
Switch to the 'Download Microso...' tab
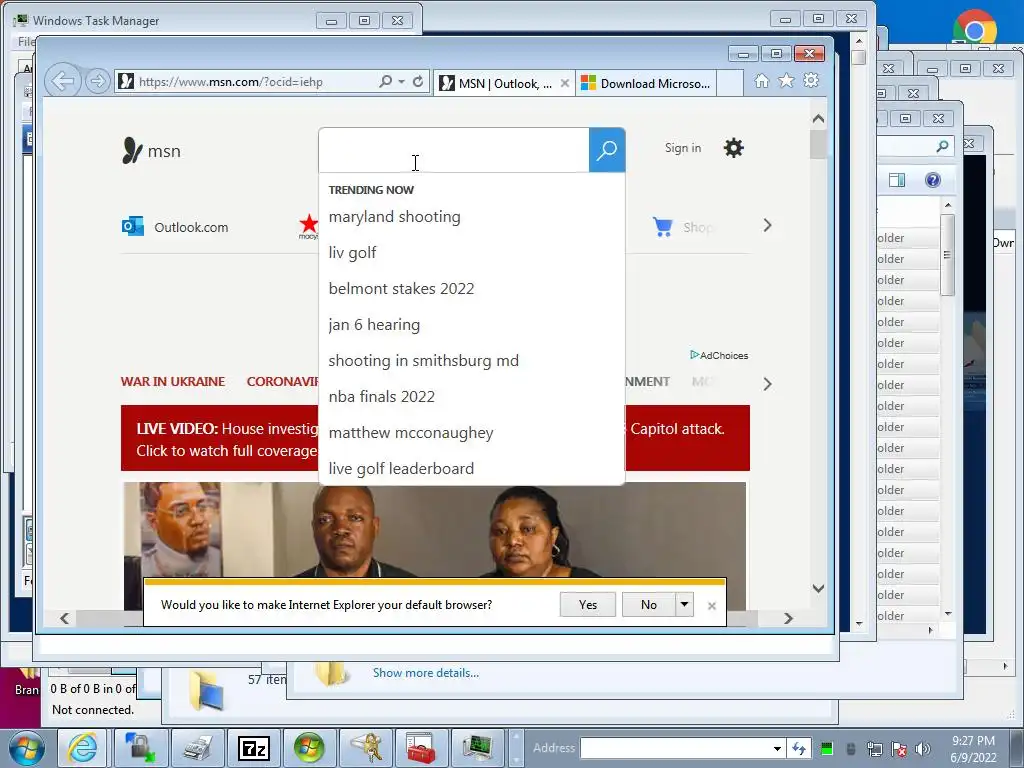click(646, 84)
